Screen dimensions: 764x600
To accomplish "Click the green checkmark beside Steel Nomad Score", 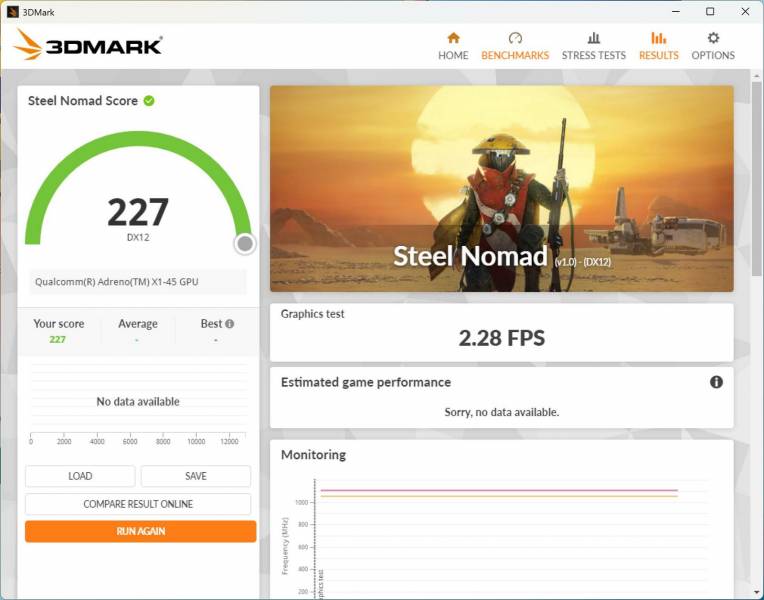I will pyautogui.click(x=149, y=101).
